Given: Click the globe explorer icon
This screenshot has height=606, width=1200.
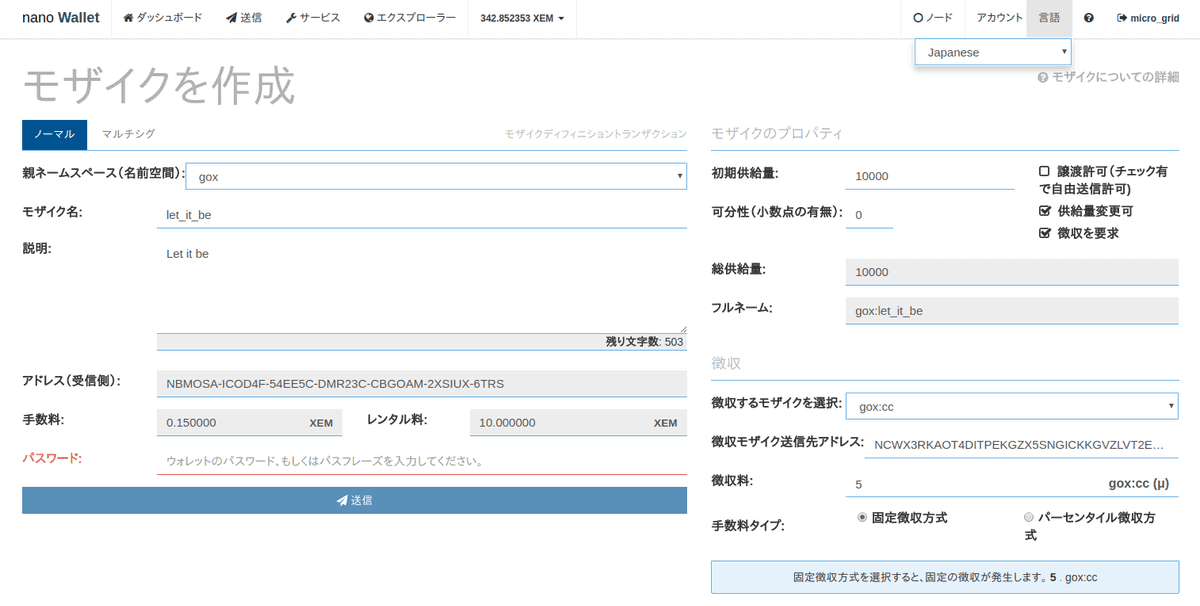Looking at the screenshot, I should click(369, 18).
